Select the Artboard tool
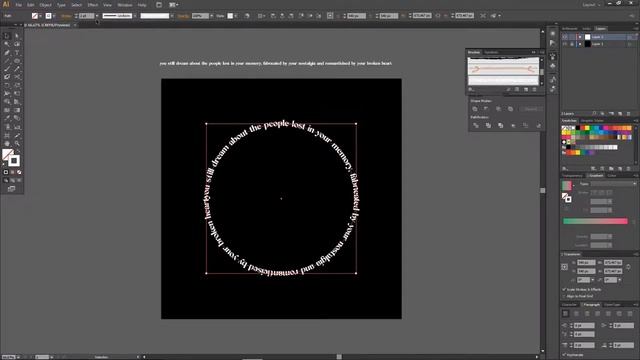Screen dimensions: 640x360 (7, 135)
